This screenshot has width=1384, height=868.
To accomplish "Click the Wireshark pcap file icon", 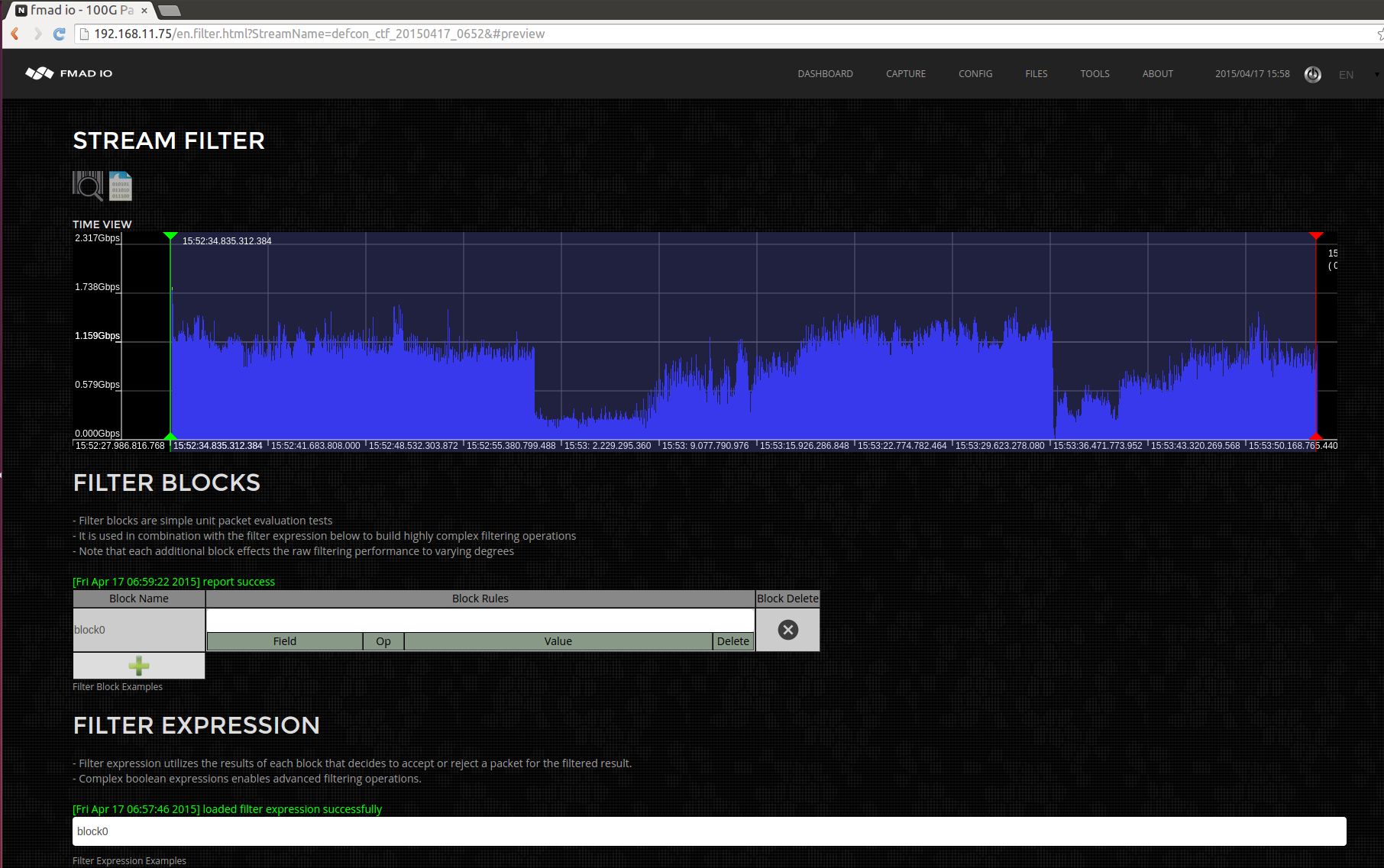I will click(x=120, y=186).
